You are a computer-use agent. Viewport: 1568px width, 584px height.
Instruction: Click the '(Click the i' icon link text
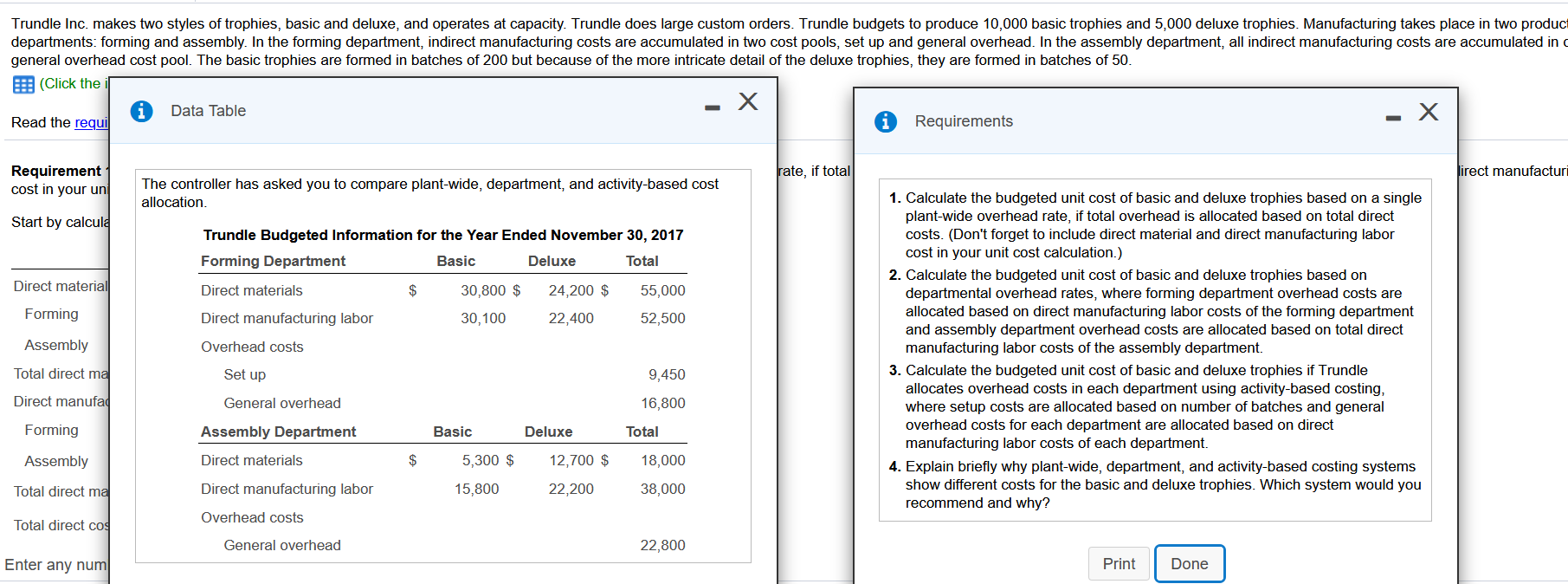coord(74,83)
